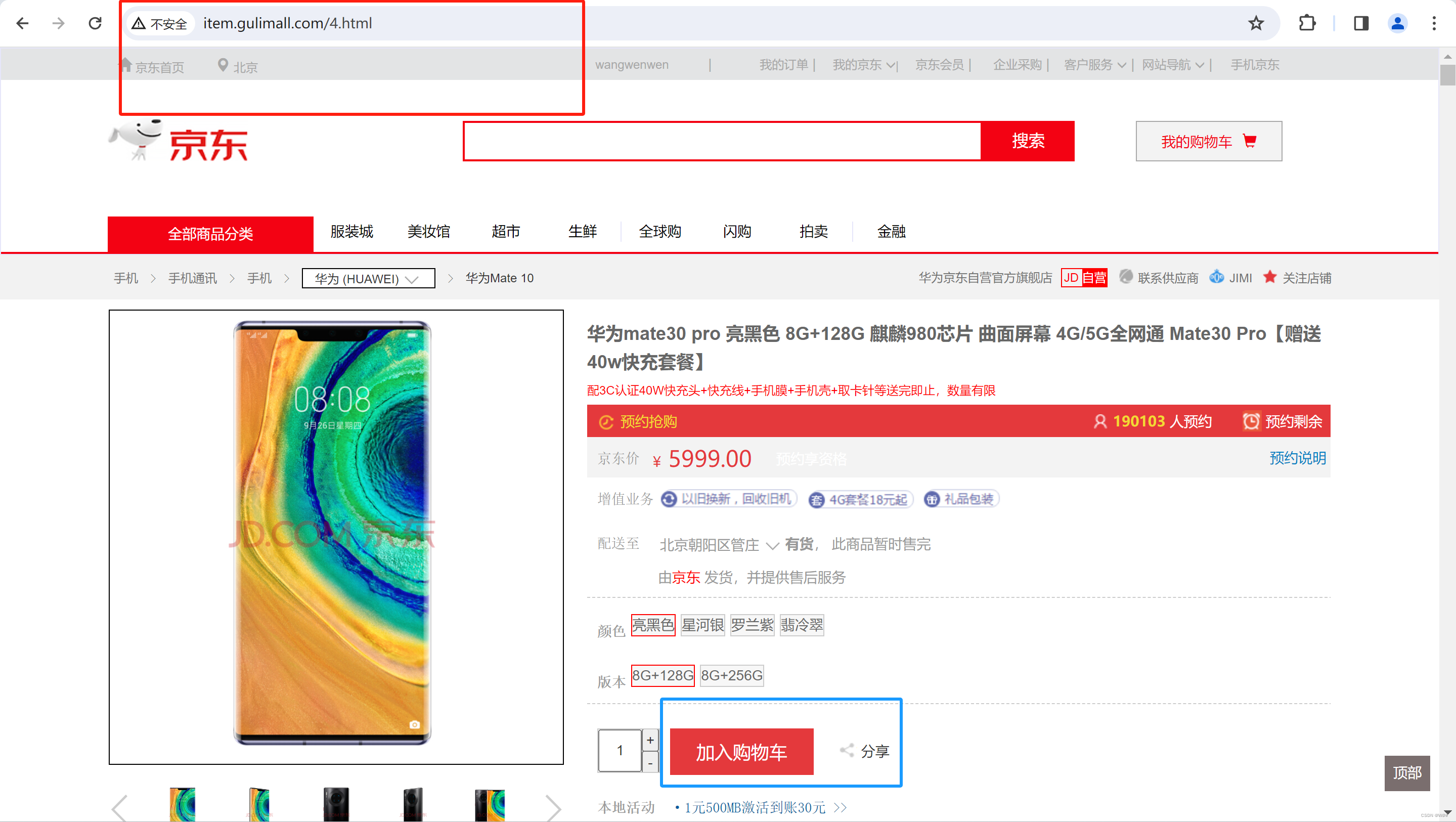
Task: Go to the 超市 tab
Action: pyautogui.click(x=506, y=231)
